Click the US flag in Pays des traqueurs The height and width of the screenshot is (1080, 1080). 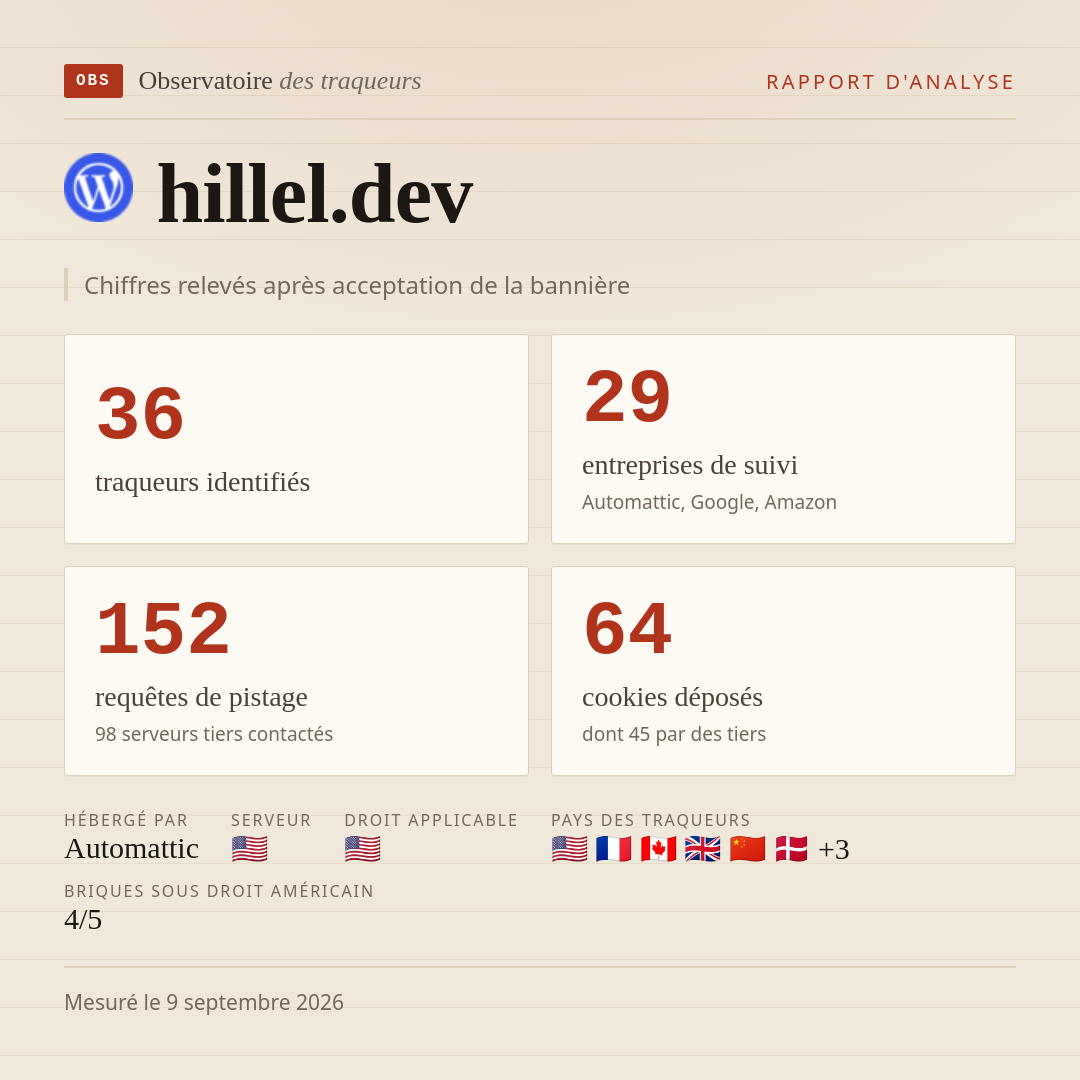tap(570, 849)
